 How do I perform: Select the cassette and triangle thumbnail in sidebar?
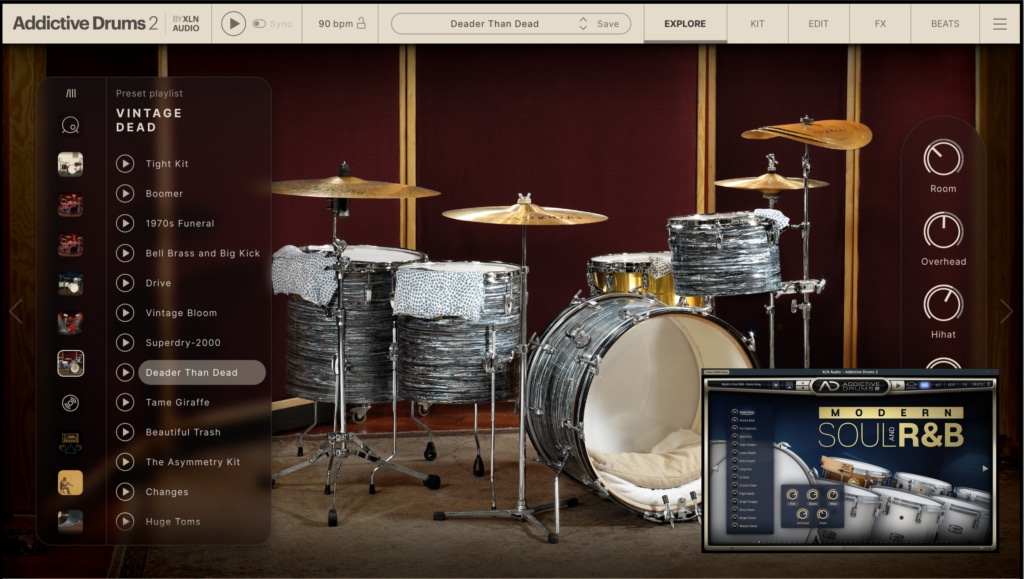pyautogui.click(x=71, y=443)
